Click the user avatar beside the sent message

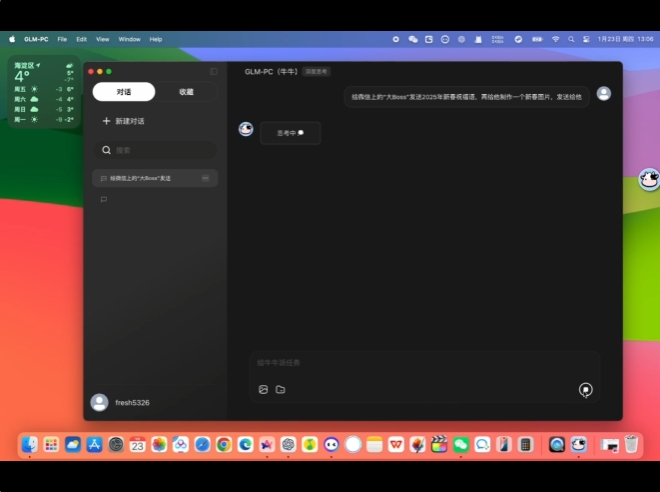pos(604,93)
